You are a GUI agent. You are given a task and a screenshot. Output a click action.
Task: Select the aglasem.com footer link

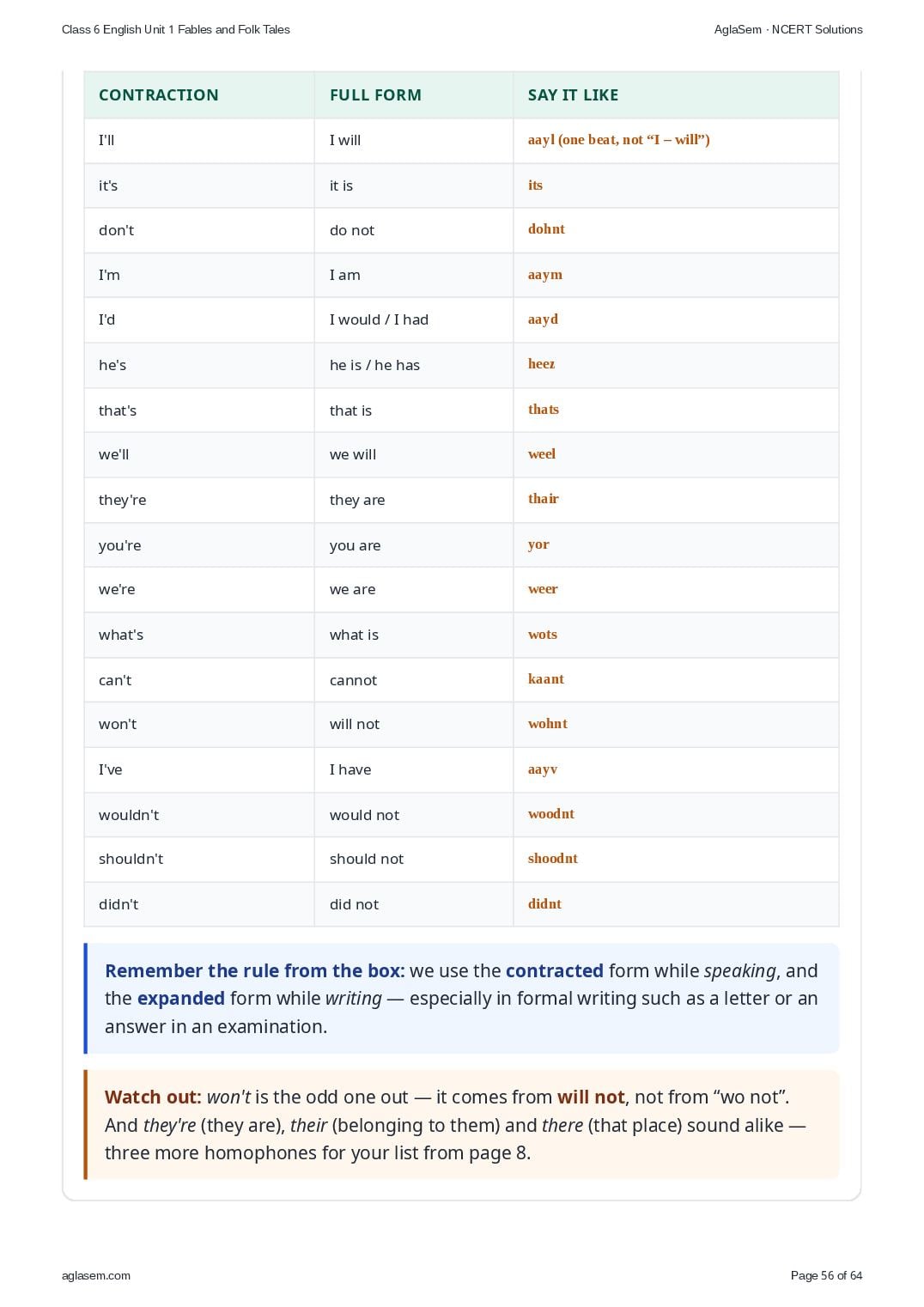pyautogui.click(x=96, y=1275)
